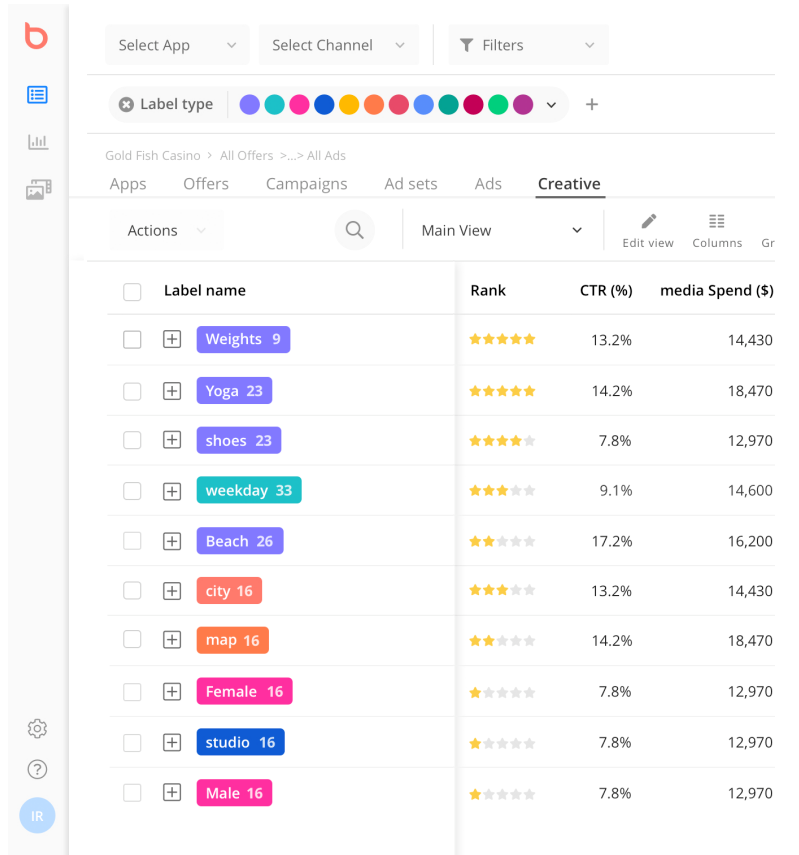Click the search magnifier icon

point(354,230)
